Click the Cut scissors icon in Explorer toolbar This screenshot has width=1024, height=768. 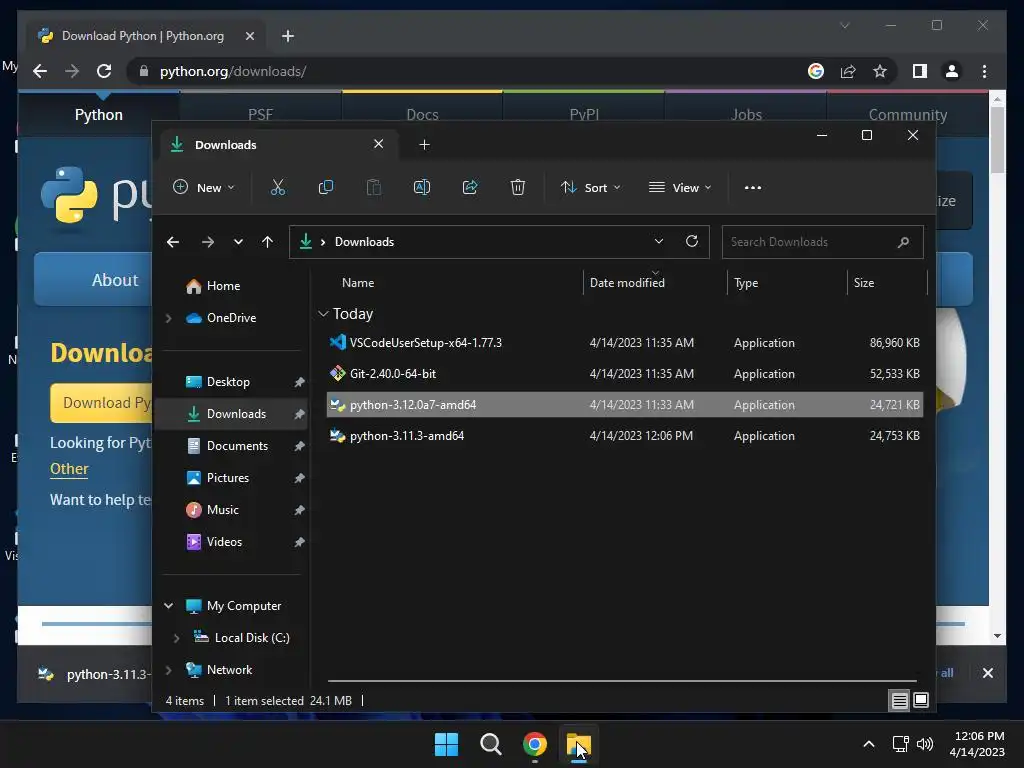278,187
